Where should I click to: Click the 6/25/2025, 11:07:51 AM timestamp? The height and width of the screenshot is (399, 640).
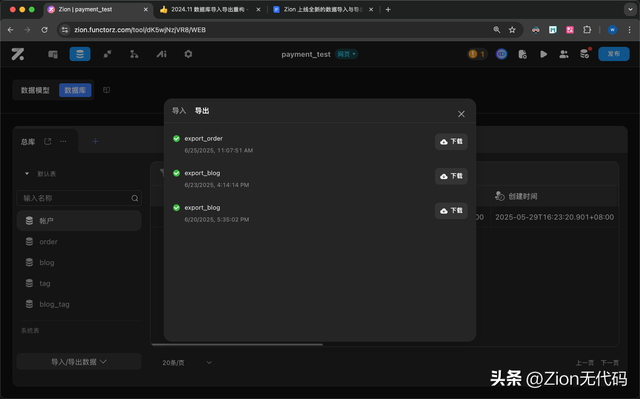(218, 151)
